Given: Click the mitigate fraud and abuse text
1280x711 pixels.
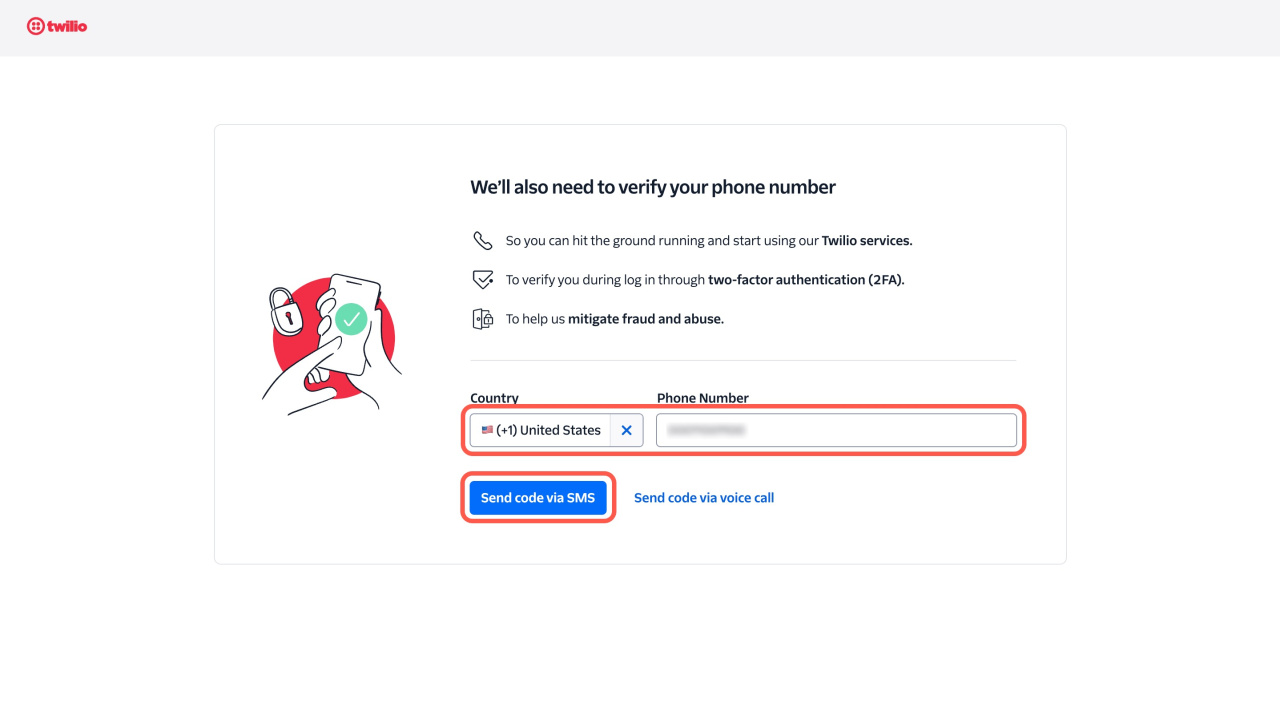Looking at the screenshot, I should click(646, 319).
